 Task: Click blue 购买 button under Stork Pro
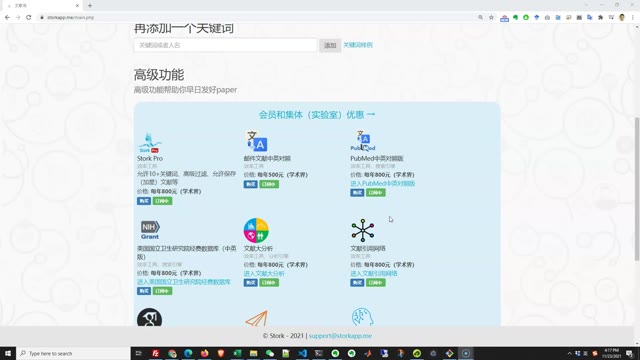(x=144, y=201)
